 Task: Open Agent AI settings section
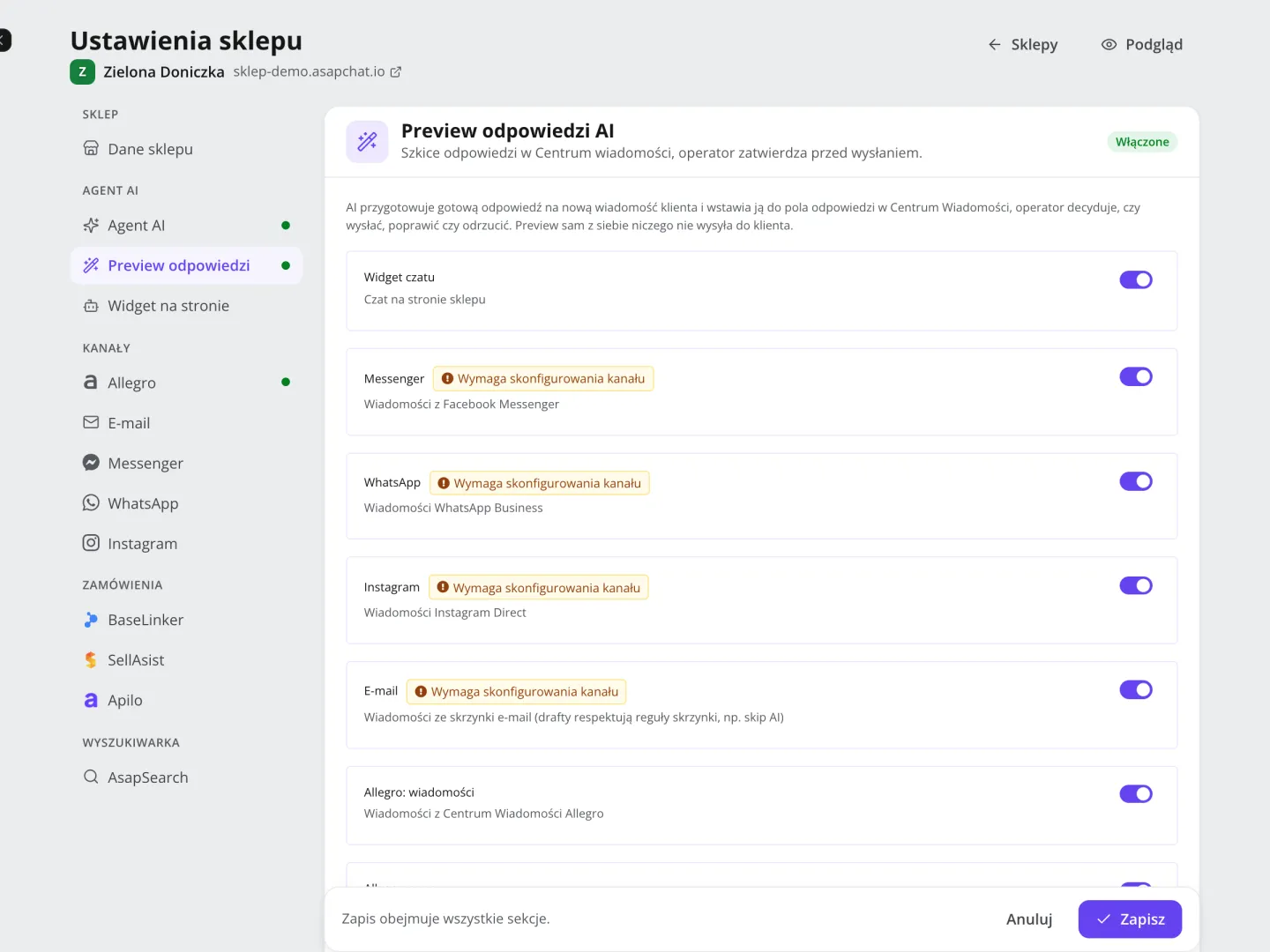pyautogui.click(x=186, y=226)
